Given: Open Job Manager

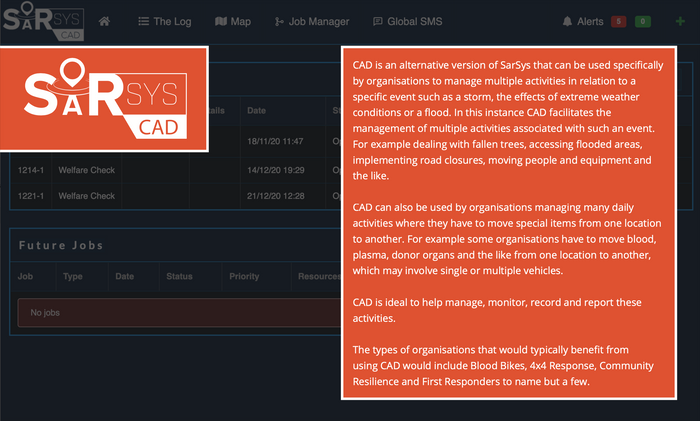Looking at the screenshot, I should click(x=312, y=21).
